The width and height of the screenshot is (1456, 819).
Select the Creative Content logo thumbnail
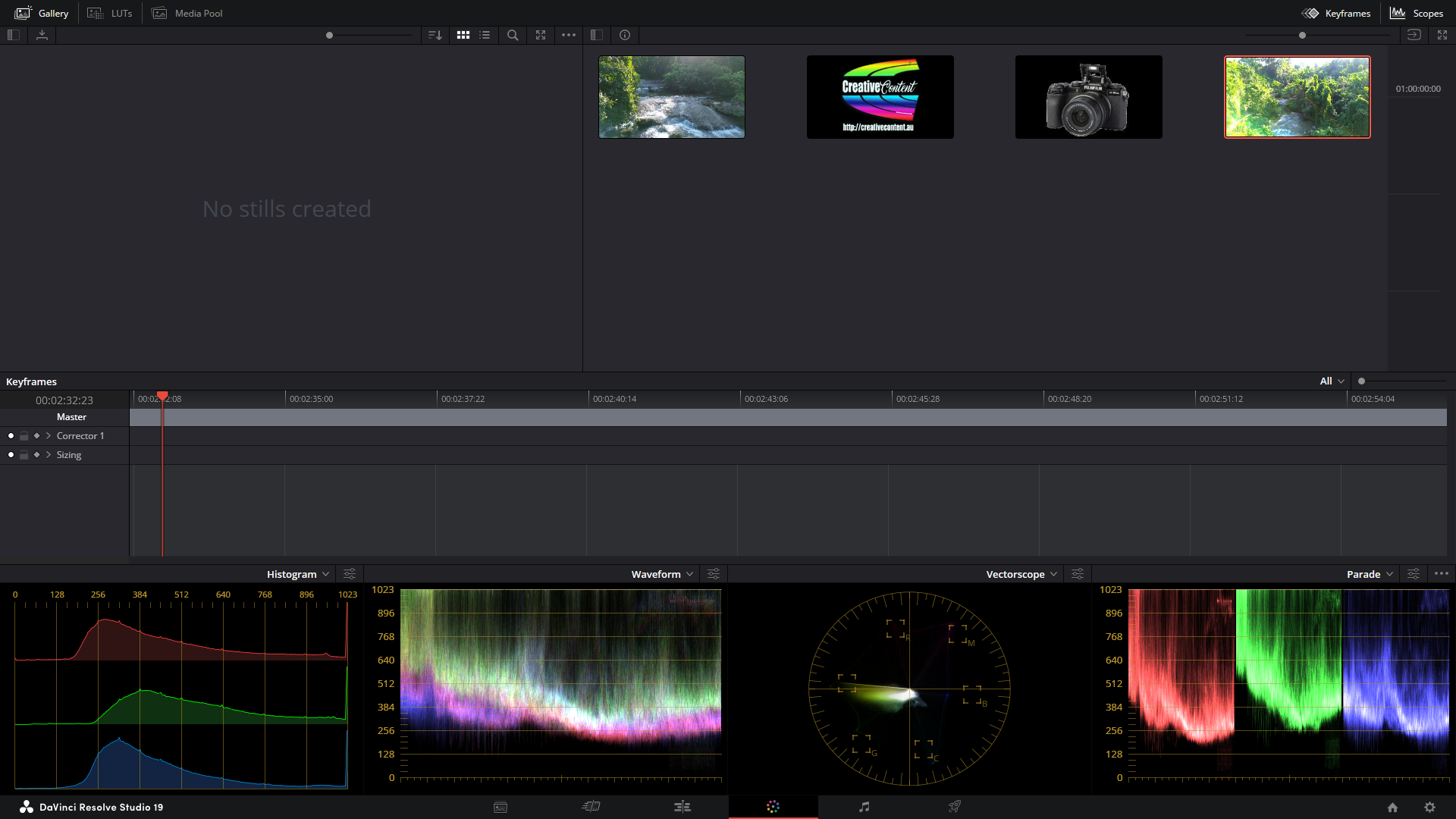880,97
